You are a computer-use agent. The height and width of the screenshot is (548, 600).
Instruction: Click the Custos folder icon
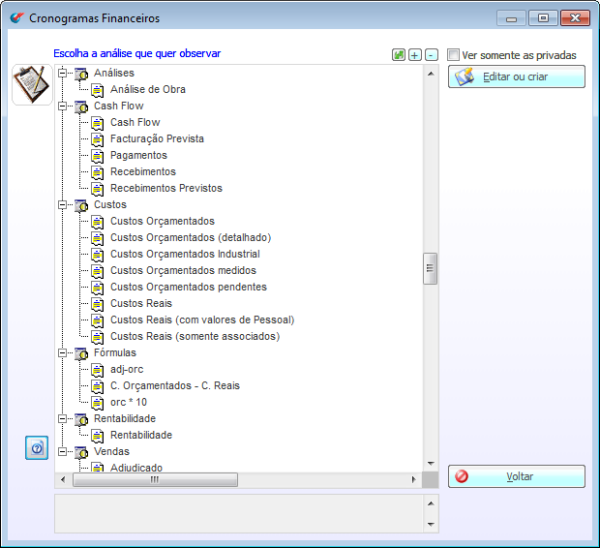pyautogui.click(x=81, y=205)
